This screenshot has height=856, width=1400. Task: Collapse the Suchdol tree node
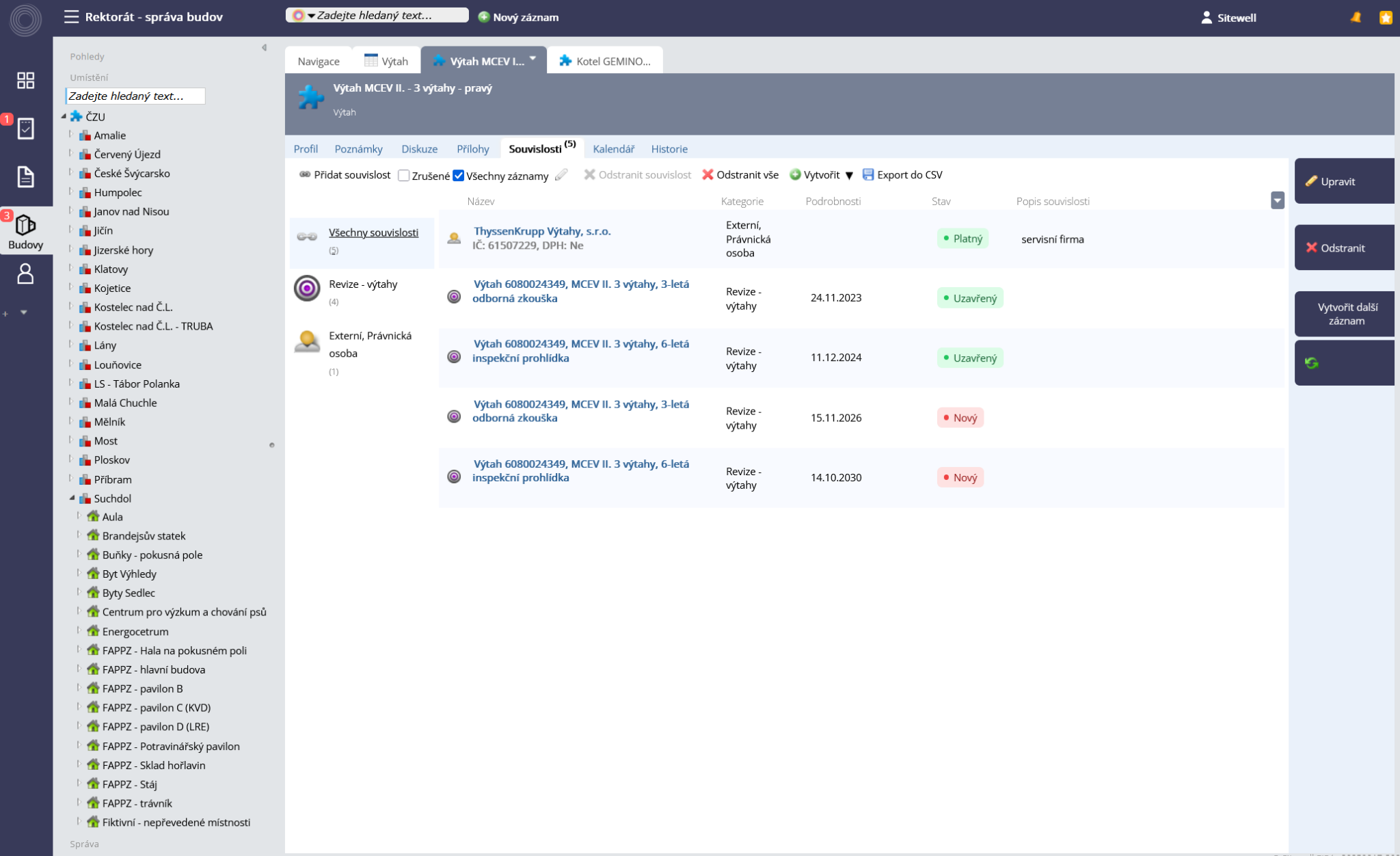[72, 498]
